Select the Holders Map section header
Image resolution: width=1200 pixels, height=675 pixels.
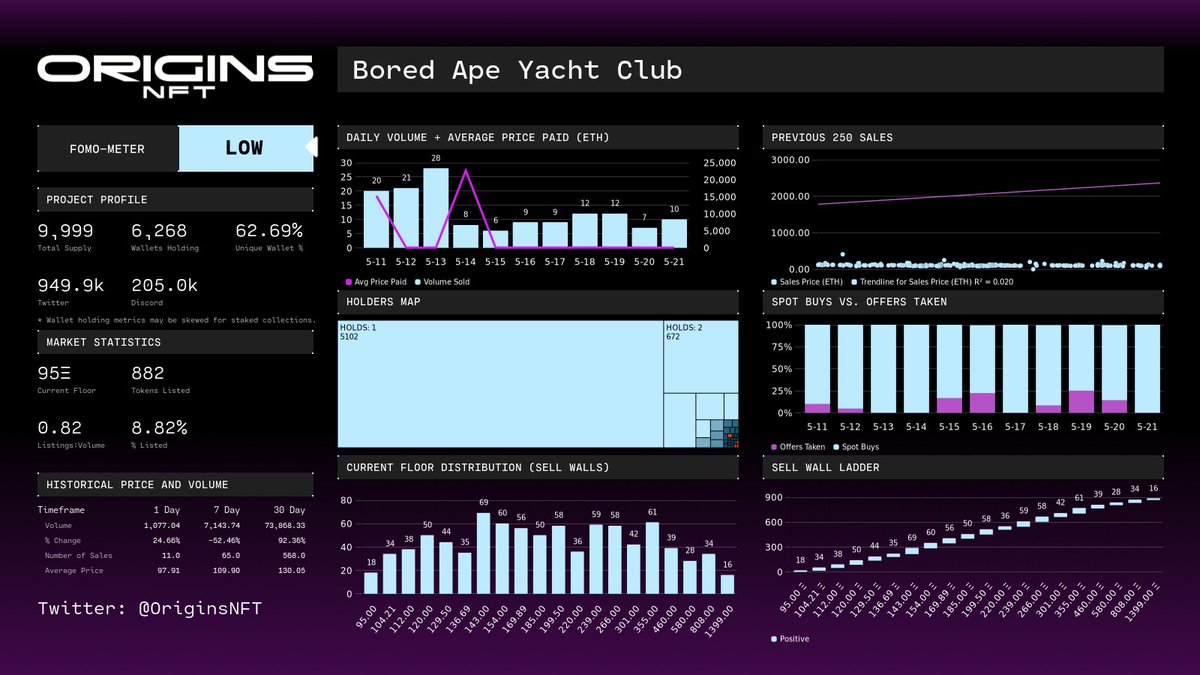click(x=539, y=300)
